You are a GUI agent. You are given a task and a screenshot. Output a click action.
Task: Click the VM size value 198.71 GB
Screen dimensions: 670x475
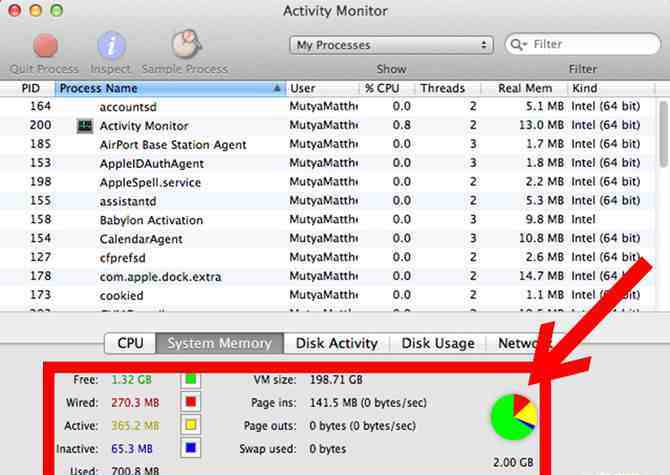[x=336, y=379]
